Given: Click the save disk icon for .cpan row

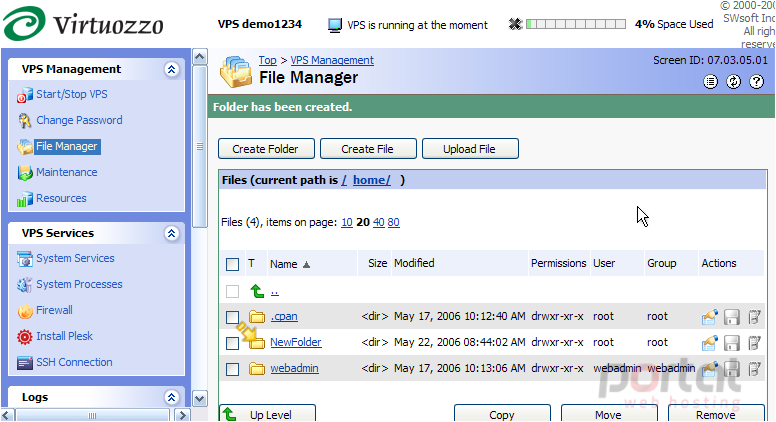Looking at the screenshot, I should [x=732, y=317].
